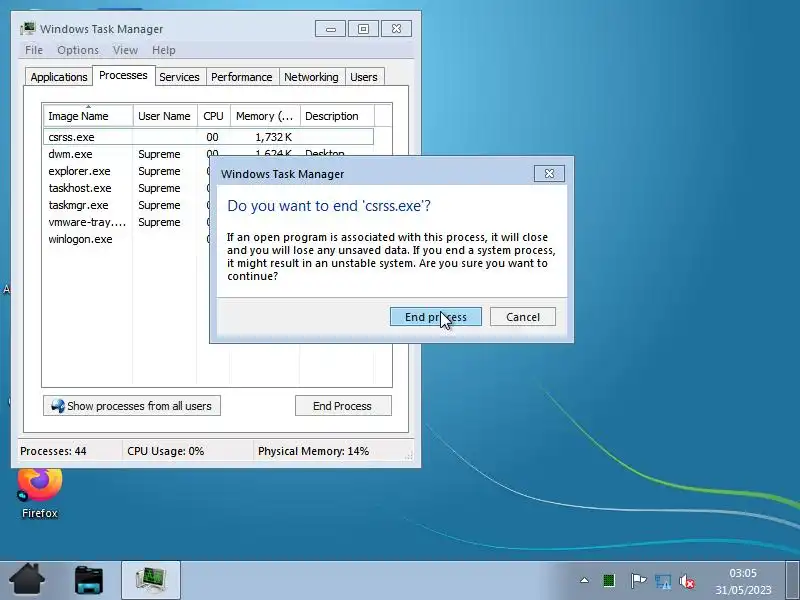The image size is (800, 600).
Task: Sort by Description column header
Action: [337, 116]
